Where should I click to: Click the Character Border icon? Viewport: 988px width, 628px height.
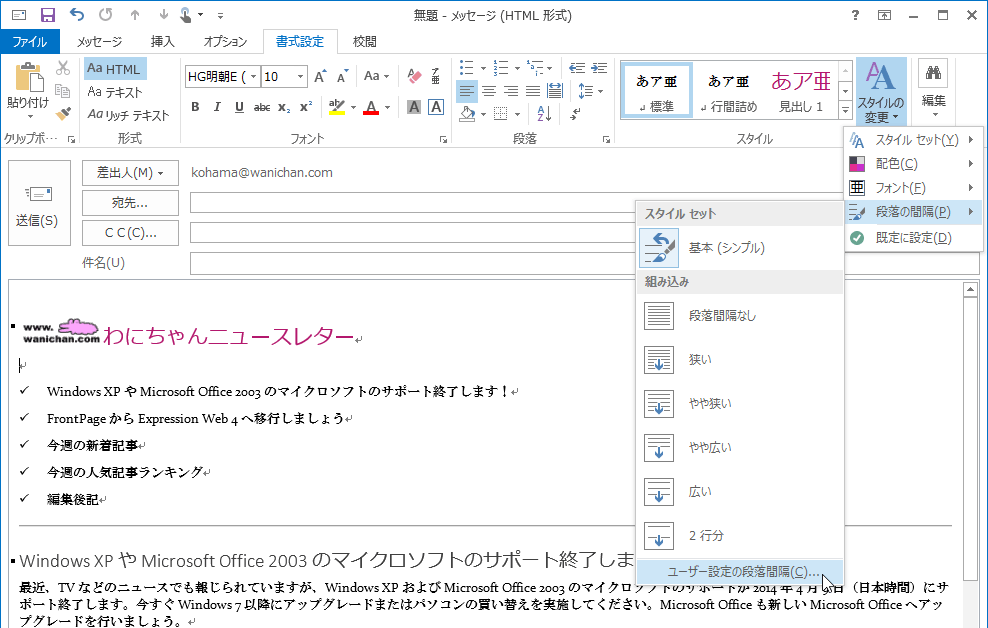click(436, 108)
